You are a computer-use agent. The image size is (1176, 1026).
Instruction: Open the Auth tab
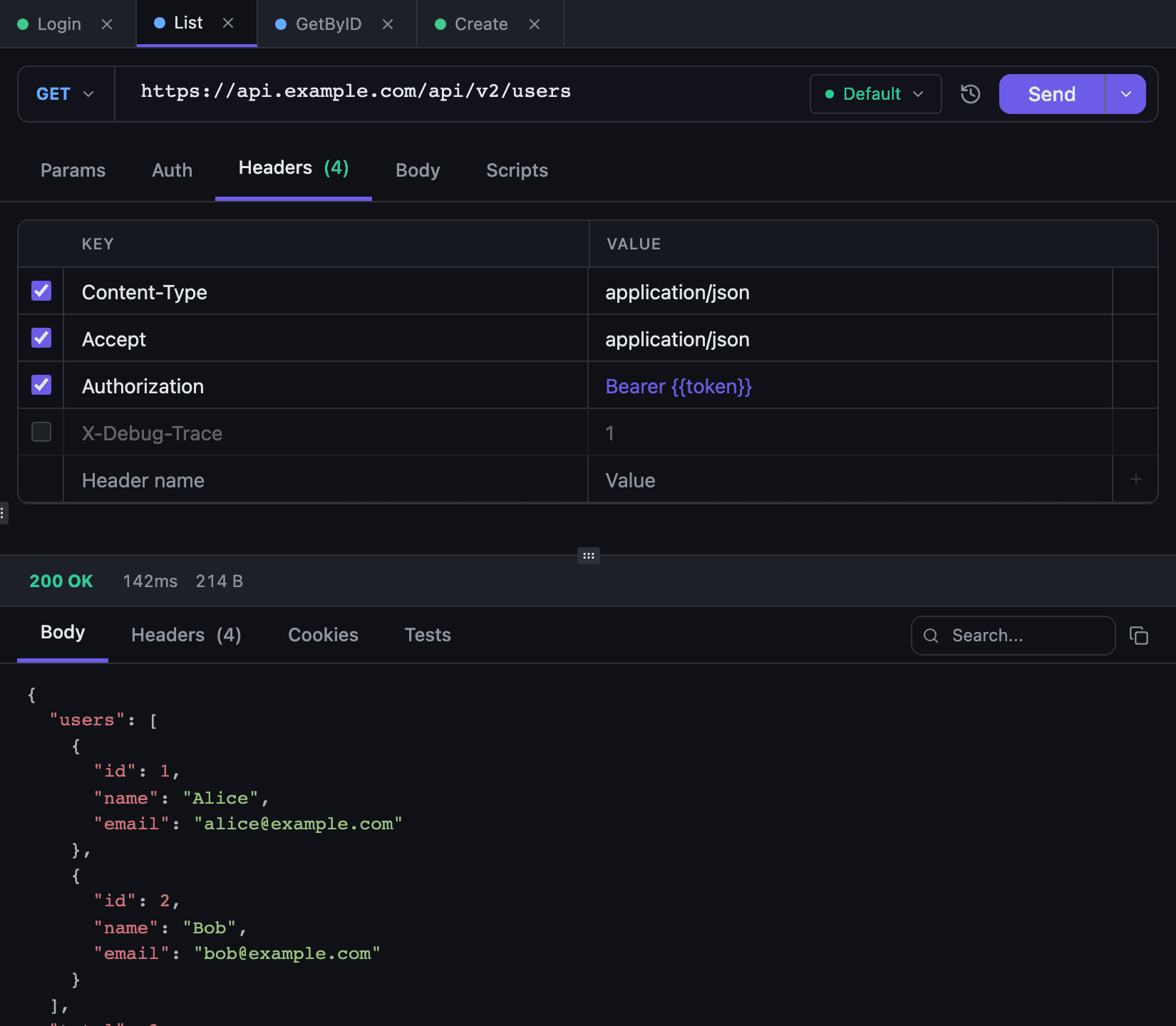[172, 170]
